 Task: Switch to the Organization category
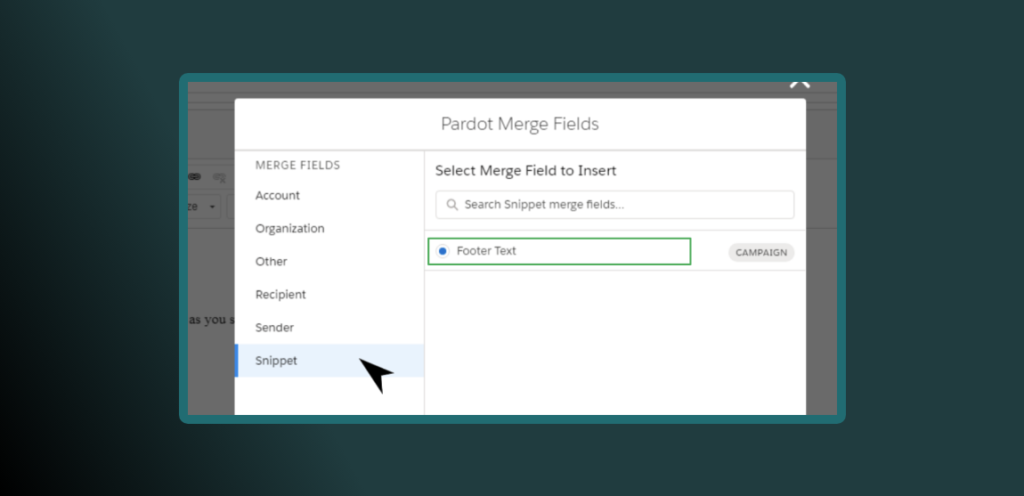(289, 229)
